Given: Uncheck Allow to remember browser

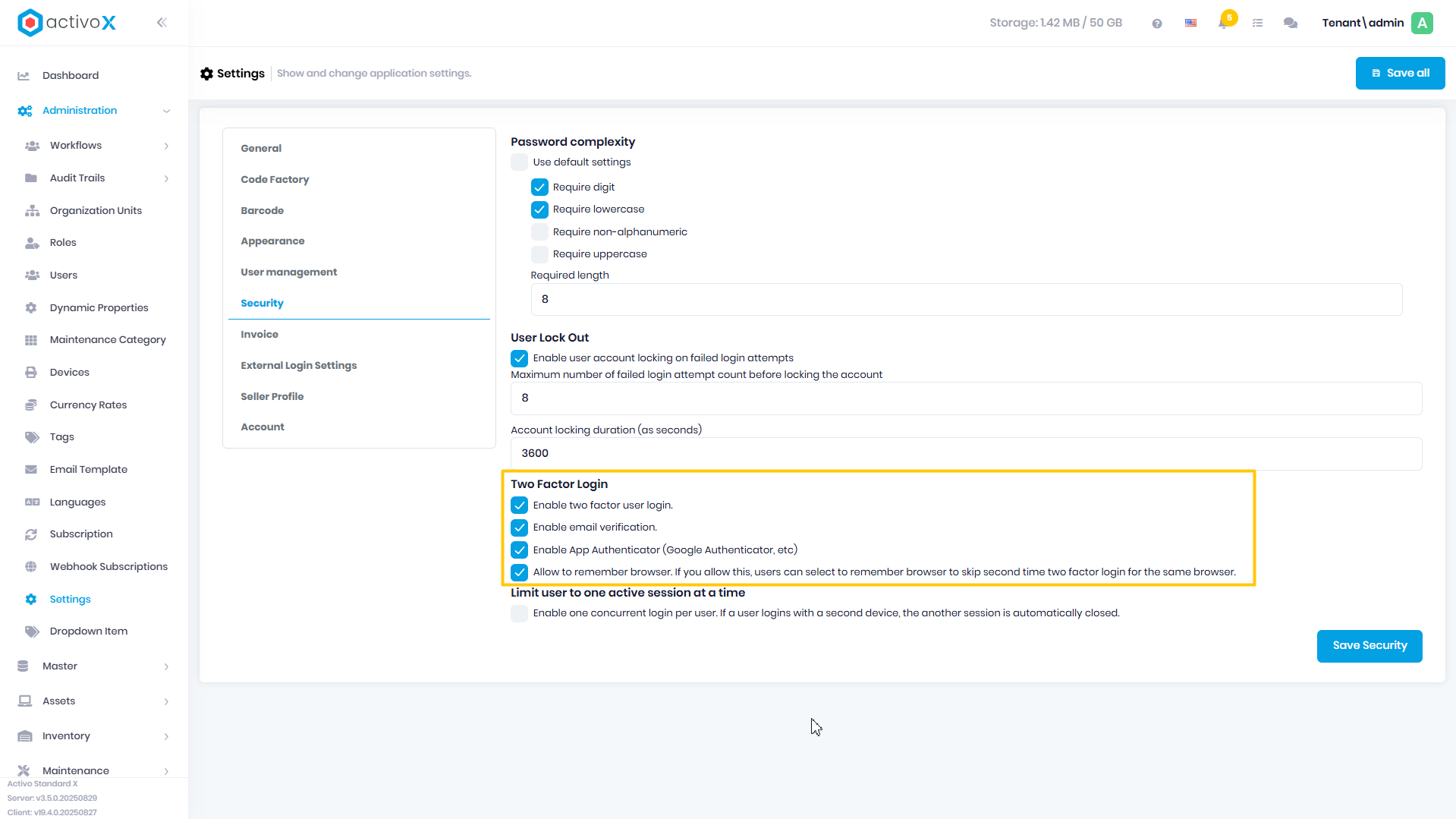Looking at the screenshot, I should [519, 572].
